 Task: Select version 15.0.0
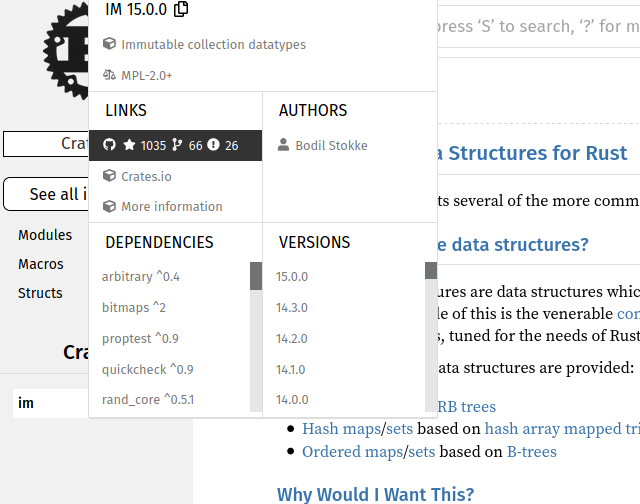[292, 277]
